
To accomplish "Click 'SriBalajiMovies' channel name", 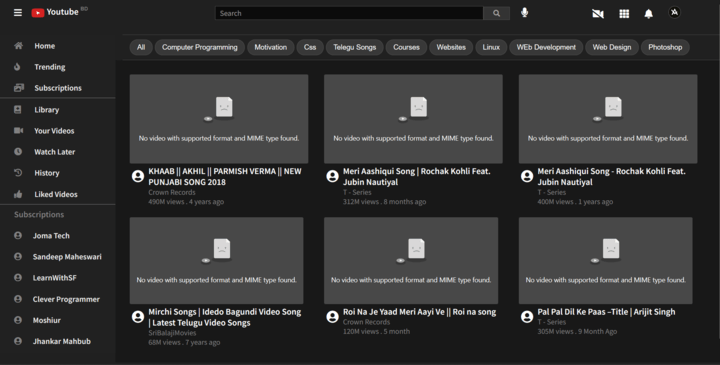I will click(x=172, y=333).
